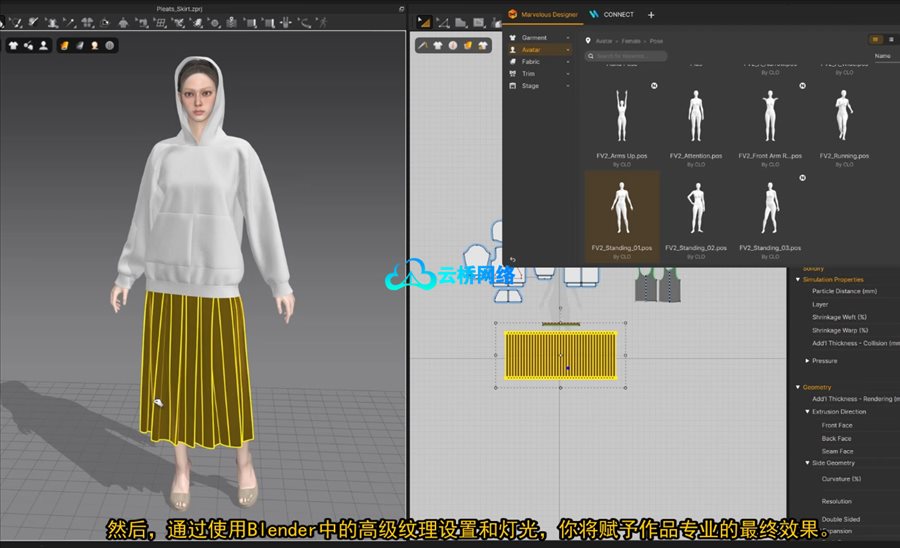Switch library to grid thumbnail view
This screenshot has height=548, width=900.
875,39
